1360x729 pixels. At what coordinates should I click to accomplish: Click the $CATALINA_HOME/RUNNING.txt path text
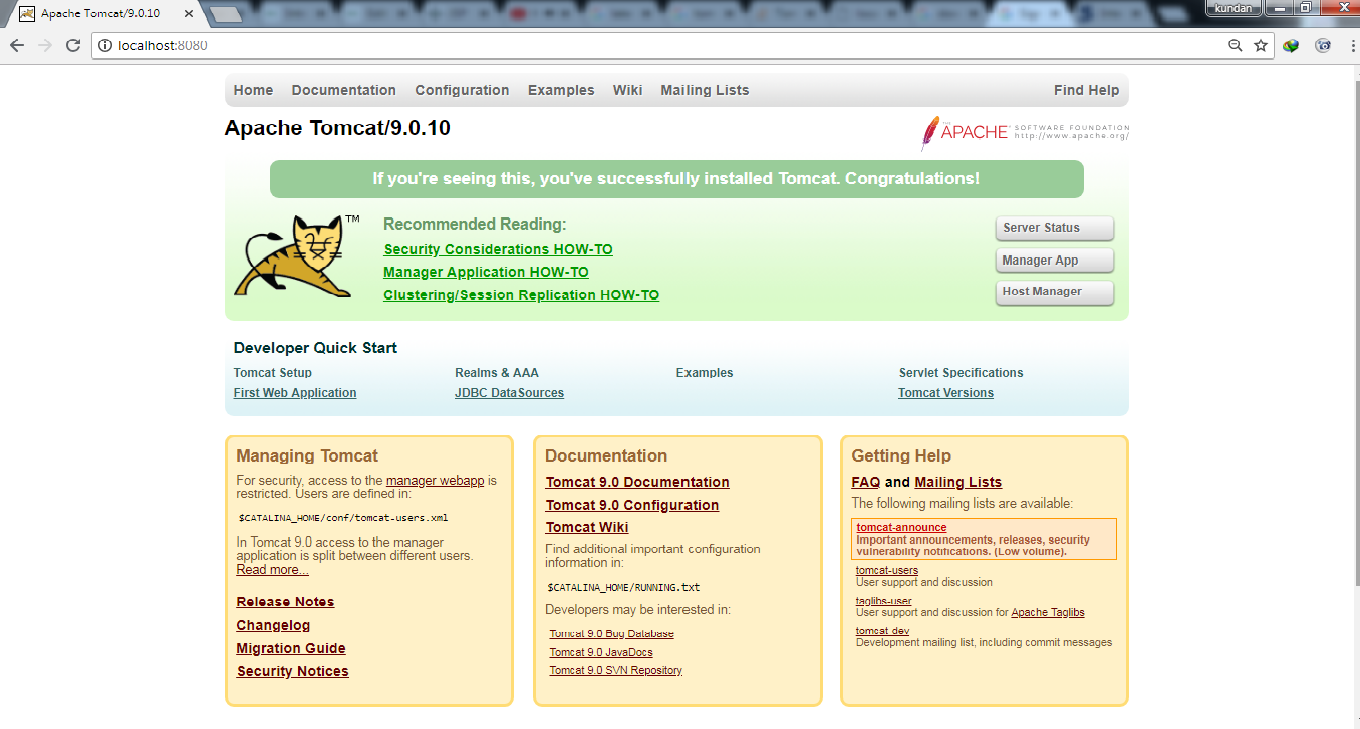(x=623, y=587)
